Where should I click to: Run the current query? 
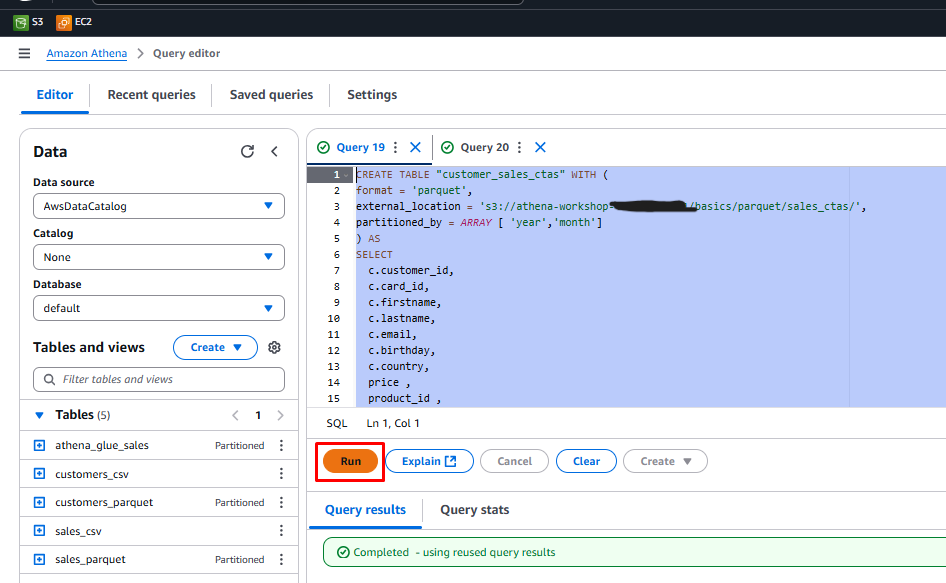pyautogui.click(x=350, y=461)
